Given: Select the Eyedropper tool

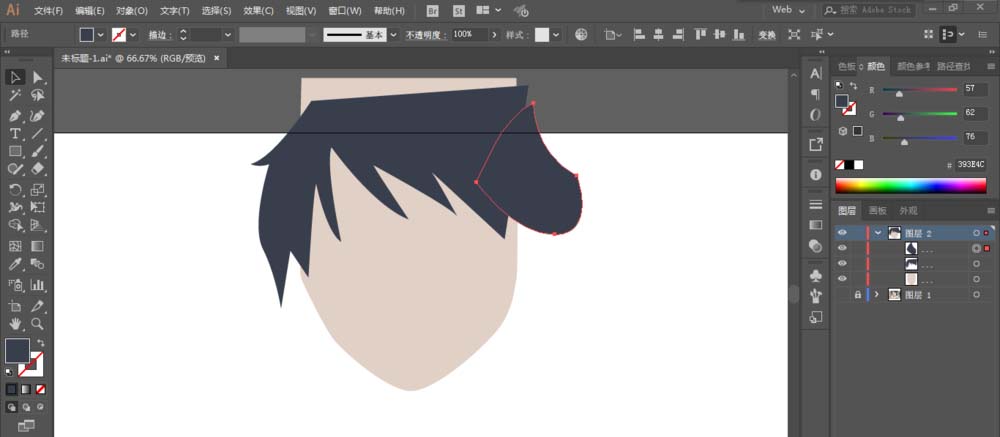Looking at the screenshot, I should click(x=15, y=264).
